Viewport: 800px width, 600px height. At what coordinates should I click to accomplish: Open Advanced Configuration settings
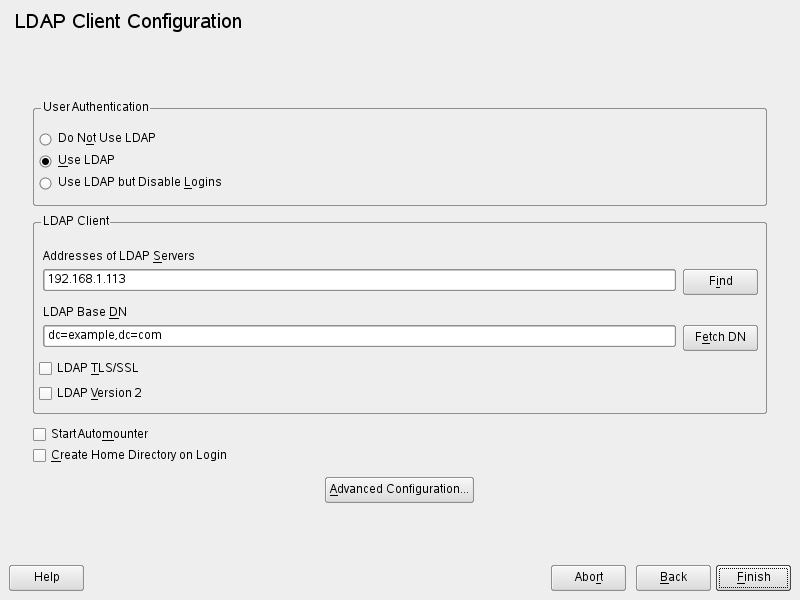coord(399,490)
